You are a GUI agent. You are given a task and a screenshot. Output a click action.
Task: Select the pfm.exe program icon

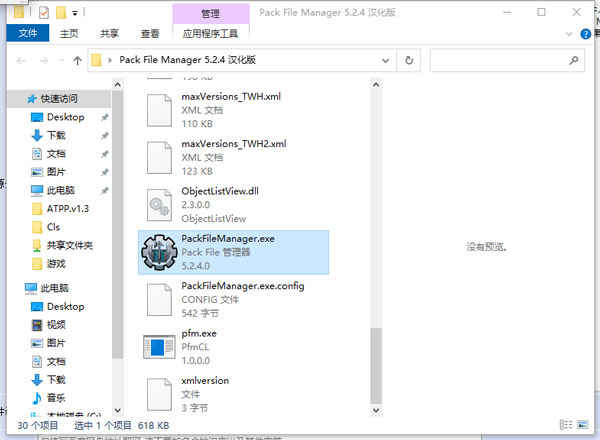tap(160, 347)
